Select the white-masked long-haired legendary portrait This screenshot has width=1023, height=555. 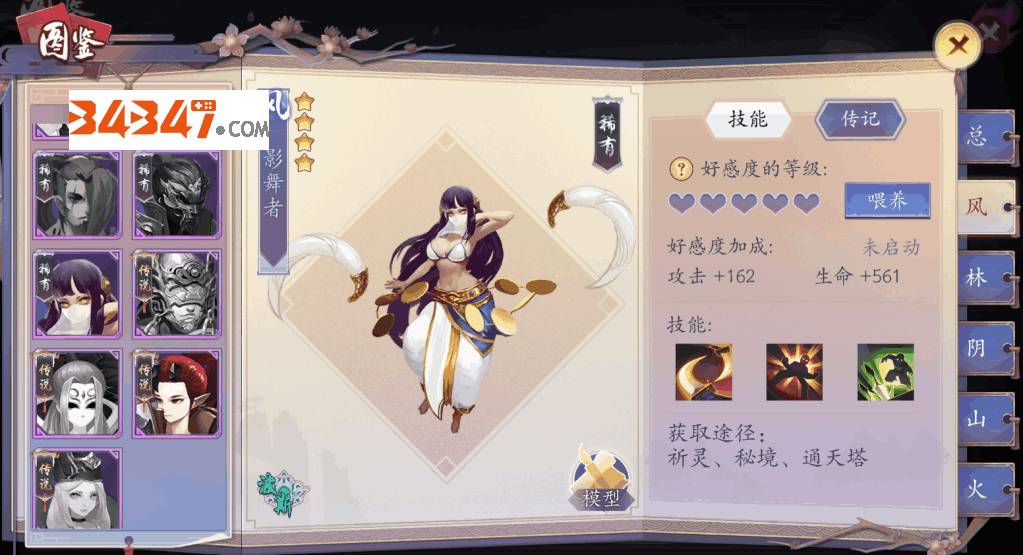click(78, 393)
